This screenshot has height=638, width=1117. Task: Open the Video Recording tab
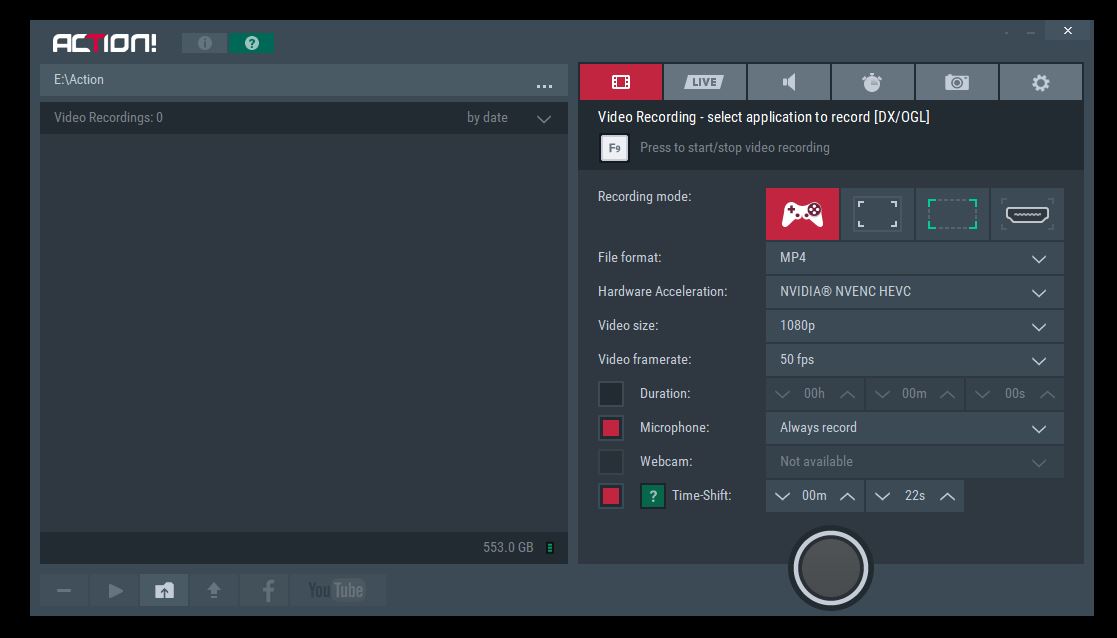pyautogui.click(x=620, y=82)
